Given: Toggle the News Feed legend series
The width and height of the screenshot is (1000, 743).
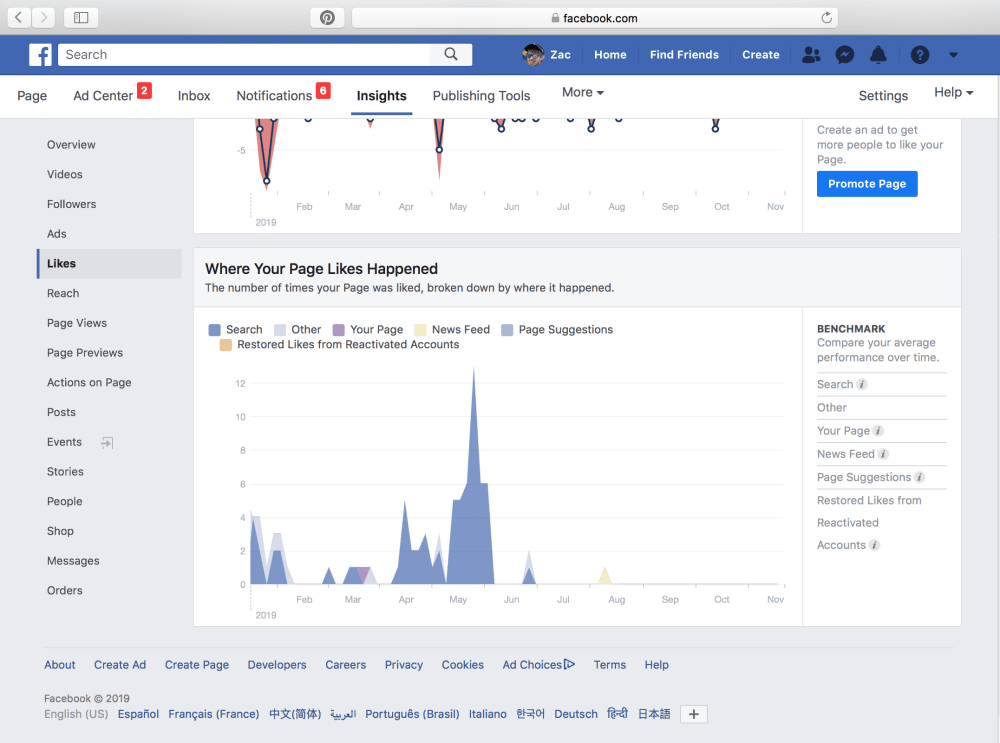Looking at the screenshot, I should [x=452, y=330].
